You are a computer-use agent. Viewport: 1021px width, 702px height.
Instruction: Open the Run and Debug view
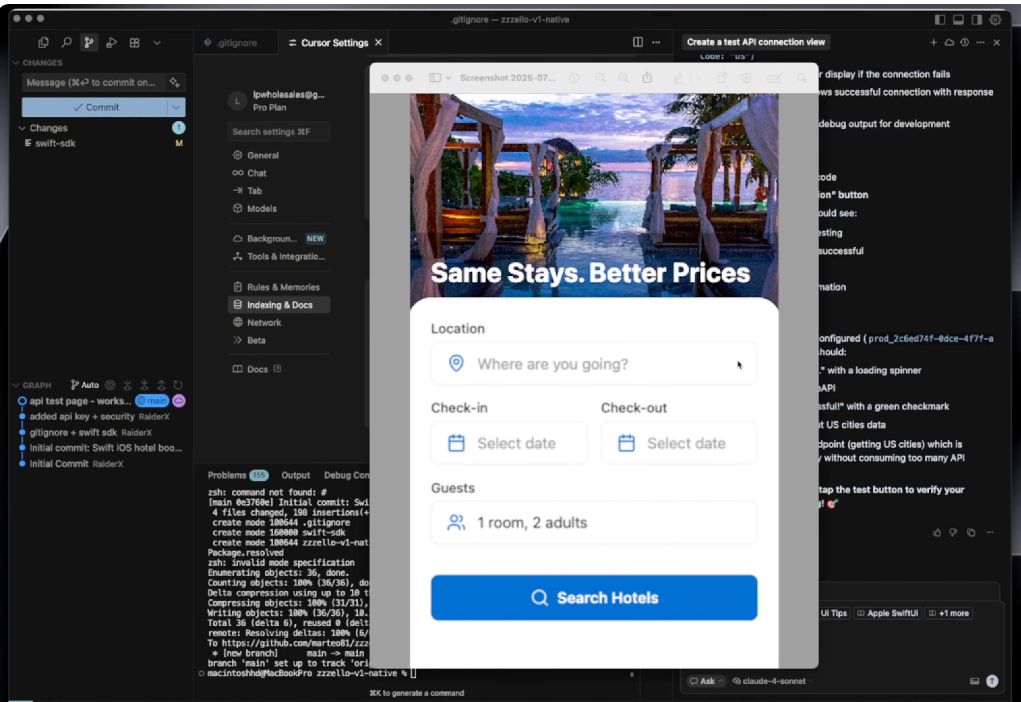coord(111,42)
